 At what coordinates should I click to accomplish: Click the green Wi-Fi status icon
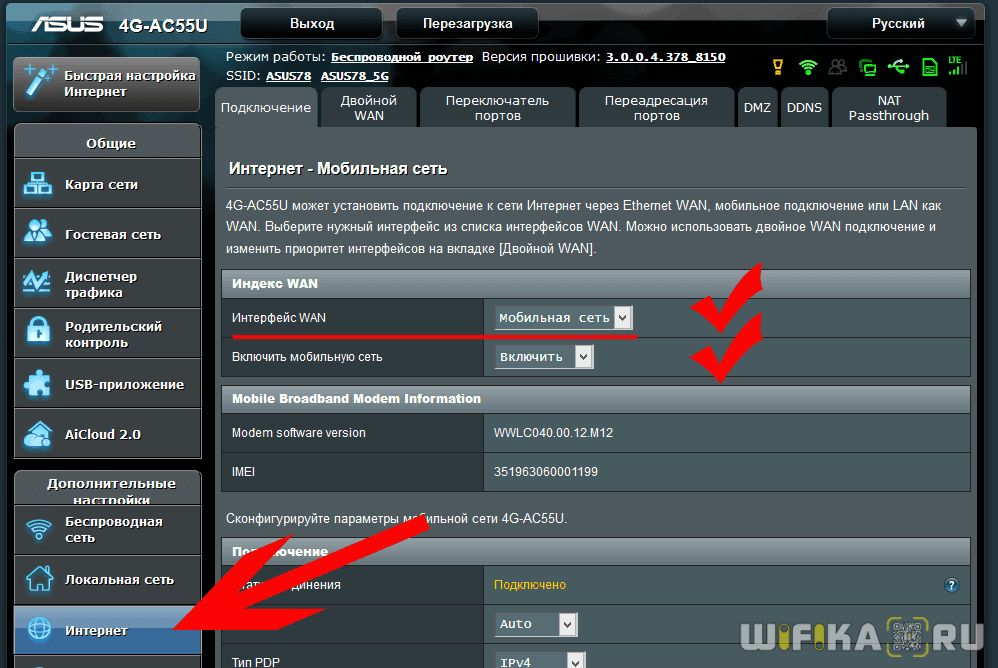pyautogui.click(x=807, y=67)
